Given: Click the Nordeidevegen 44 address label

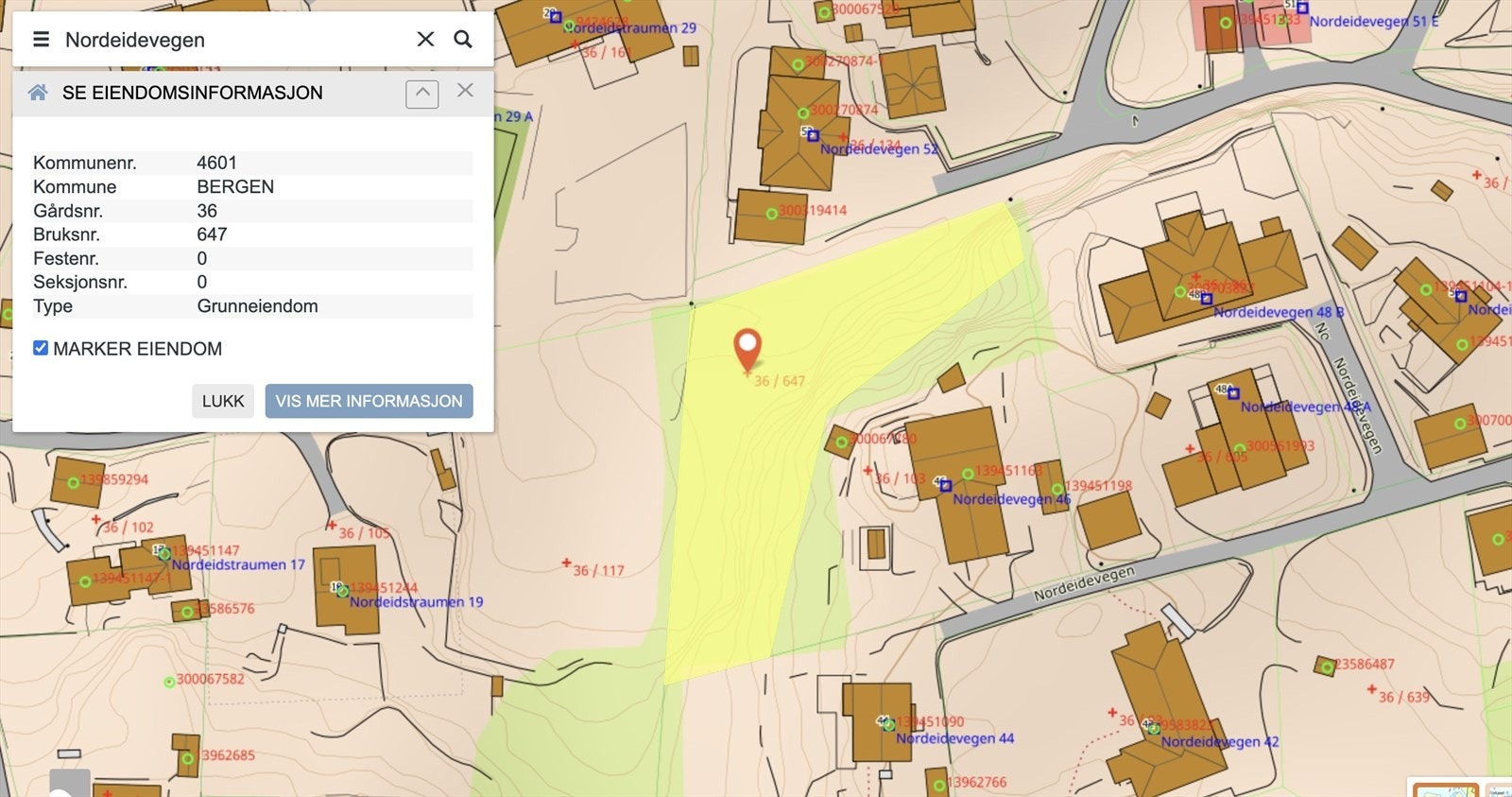Looking at the screenshot, I should point(955,738).
